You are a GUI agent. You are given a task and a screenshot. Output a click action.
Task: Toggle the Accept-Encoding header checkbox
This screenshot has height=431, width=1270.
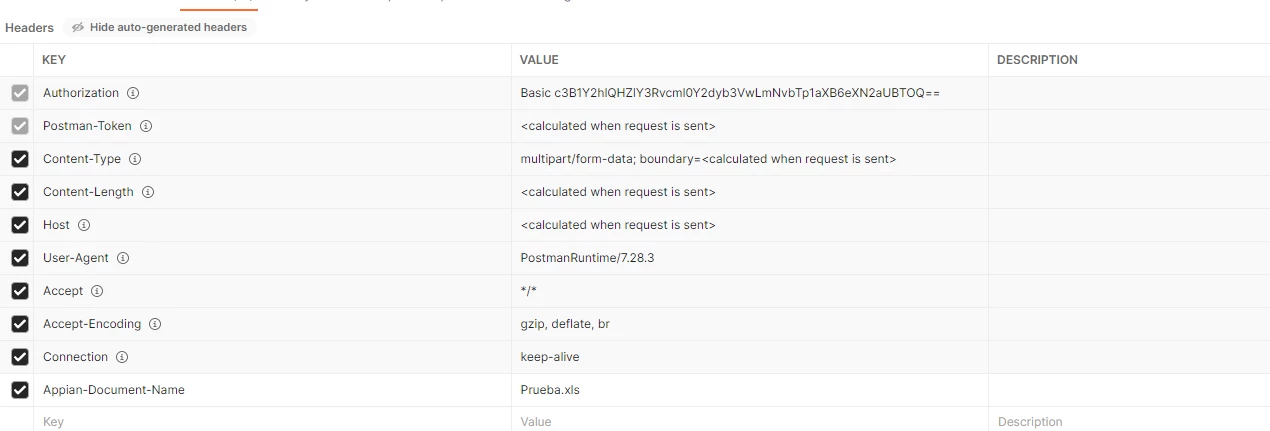(x=19, y=324)
